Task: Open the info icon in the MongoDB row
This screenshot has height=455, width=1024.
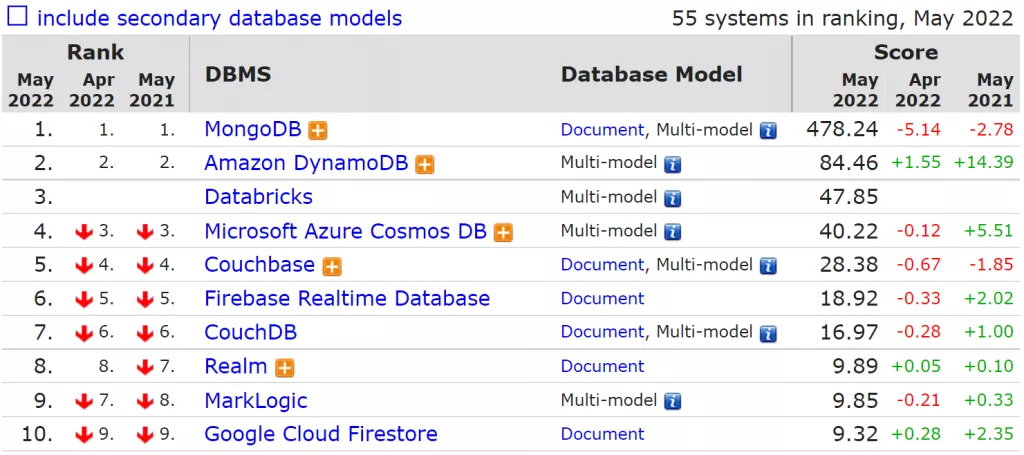Action: click(768, 130)
